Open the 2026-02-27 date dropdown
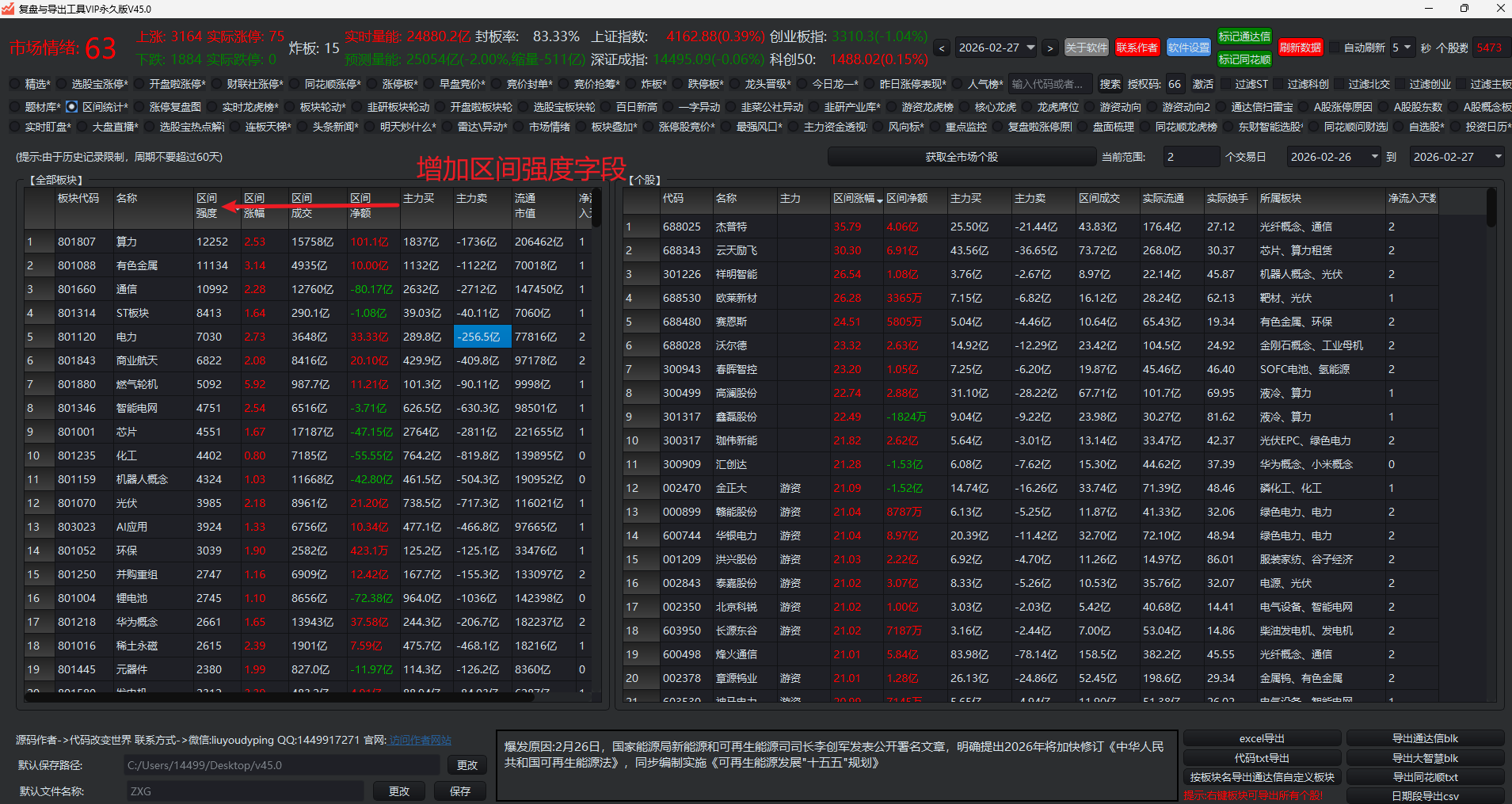Screen dimensions: 1512x804 click(x=1030, y=48)
